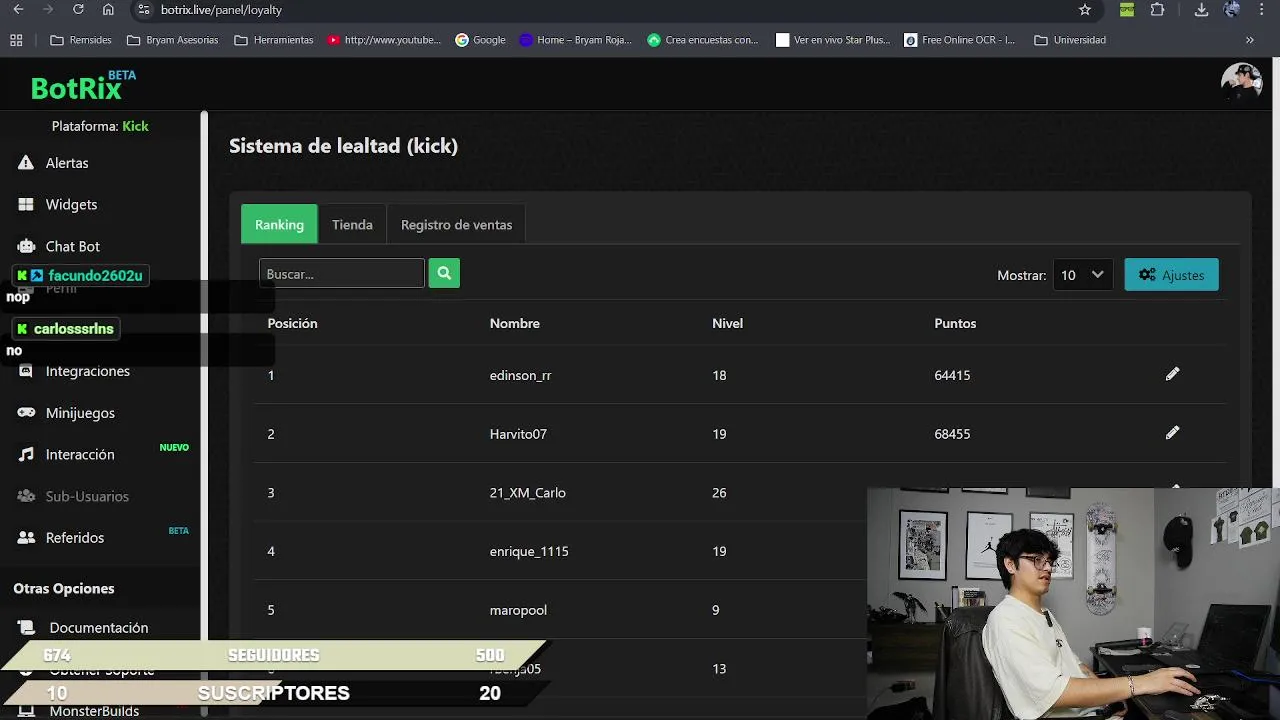Edit Harvito07 with pencil icon
This screenshot has width=1280, height=720.
tap(1172, 433)
